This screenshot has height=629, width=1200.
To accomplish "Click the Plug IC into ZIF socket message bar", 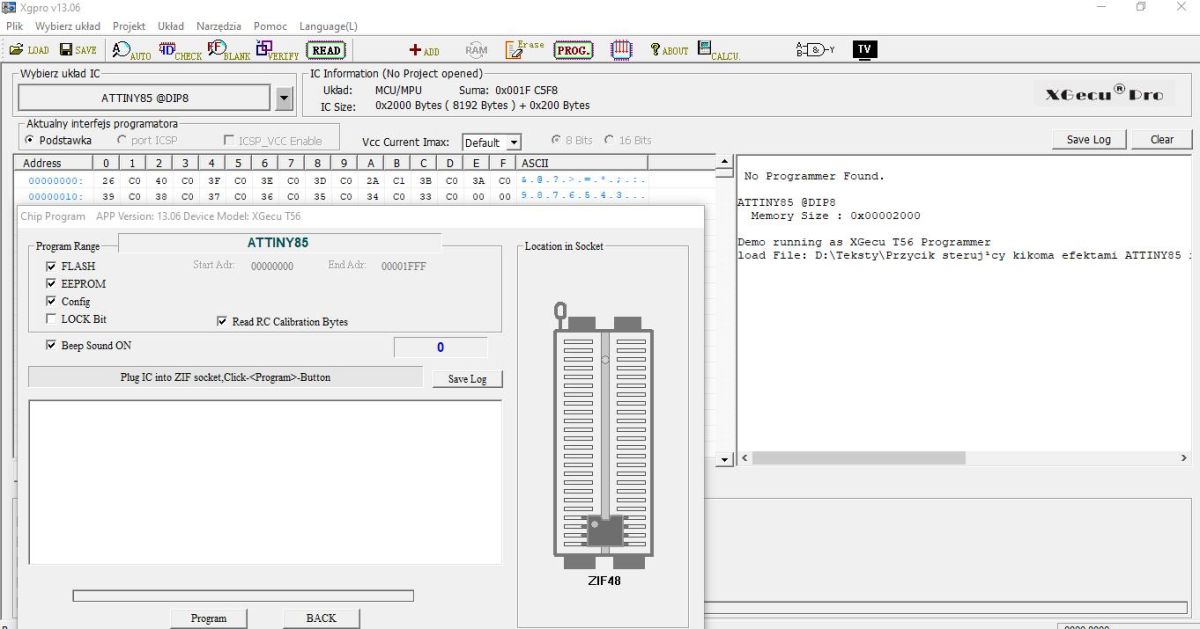I will [x=225, y=377].
